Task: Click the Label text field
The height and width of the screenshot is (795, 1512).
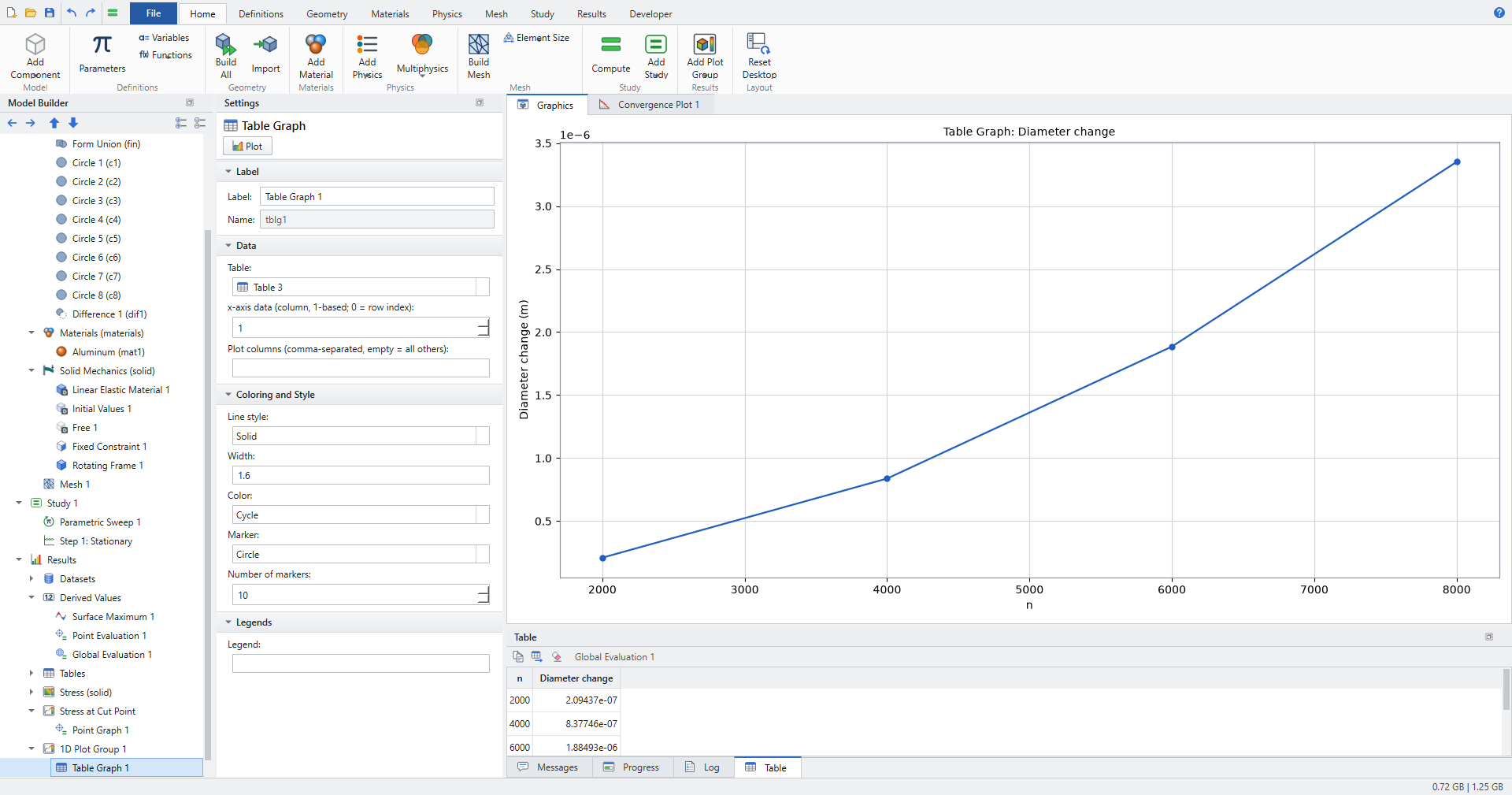Action: pos(377,197)
